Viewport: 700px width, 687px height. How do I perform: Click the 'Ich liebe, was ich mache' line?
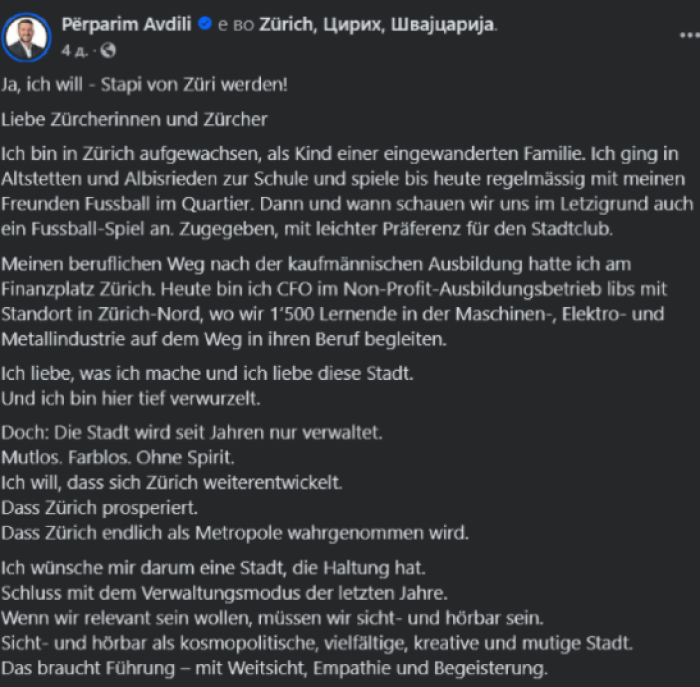click(207, 374)
